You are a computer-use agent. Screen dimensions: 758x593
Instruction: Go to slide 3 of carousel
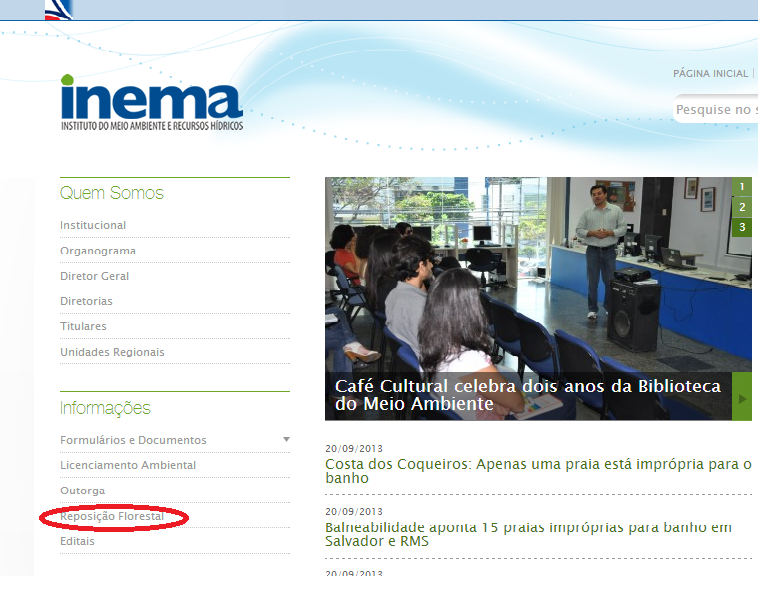click(x=741, y=228)
